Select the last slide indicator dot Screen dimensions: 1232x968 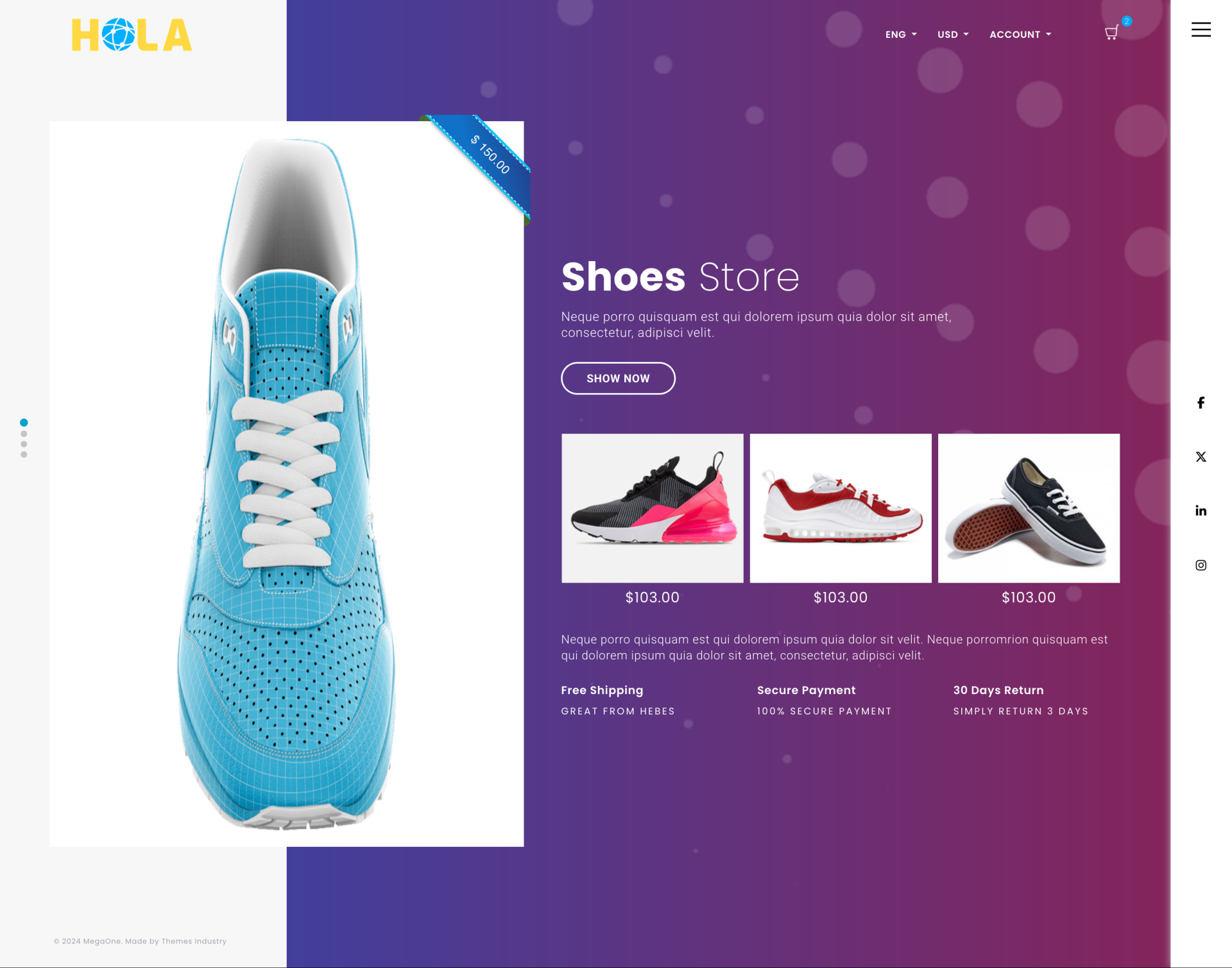(24, 454)
